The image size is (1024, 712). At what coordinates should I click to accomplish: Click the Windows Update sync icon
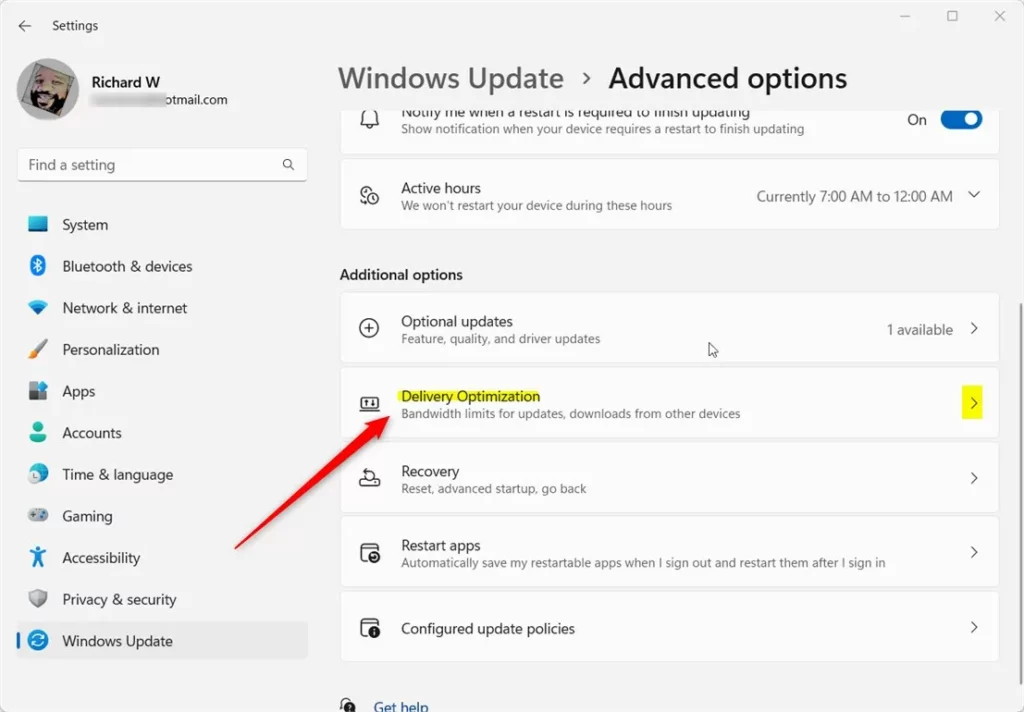tap(38, 641)
